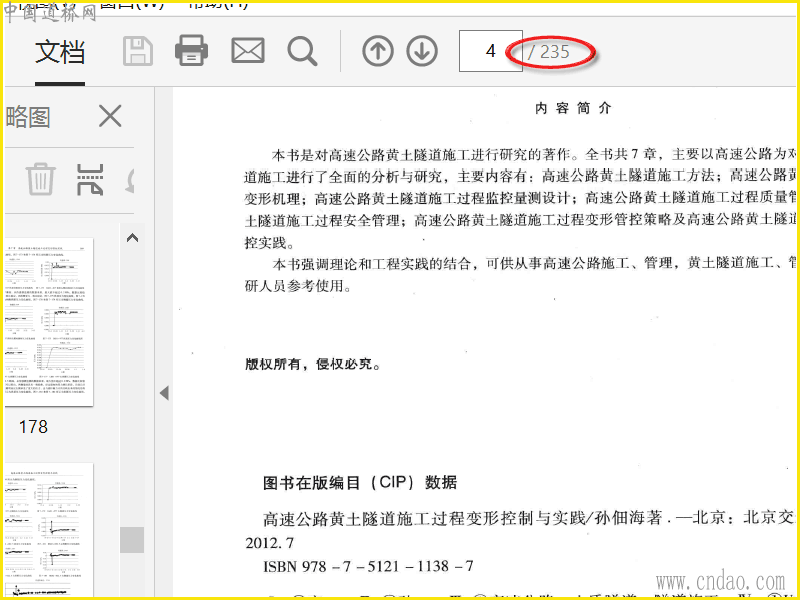Click the extract pages icon
Viewport: 800px width, 600px height.
90,180
